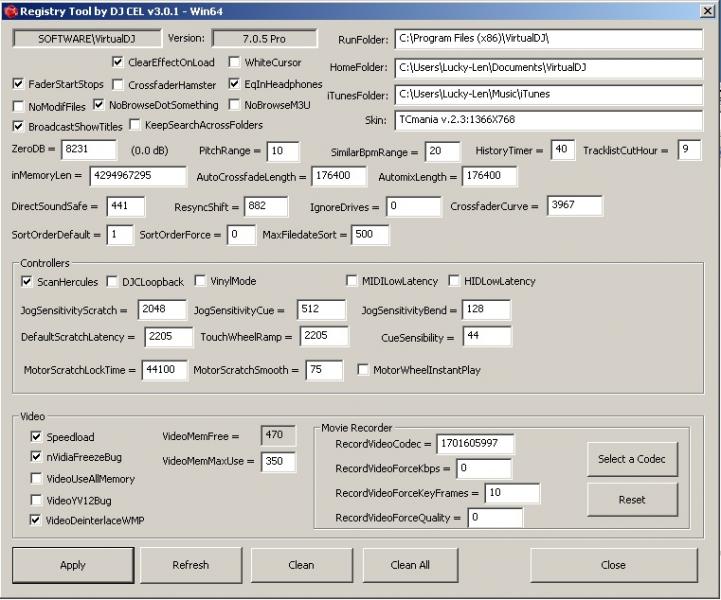Click the iTunesFolder path field
Viewport: 721px width, 600px height.
(549, 95)
